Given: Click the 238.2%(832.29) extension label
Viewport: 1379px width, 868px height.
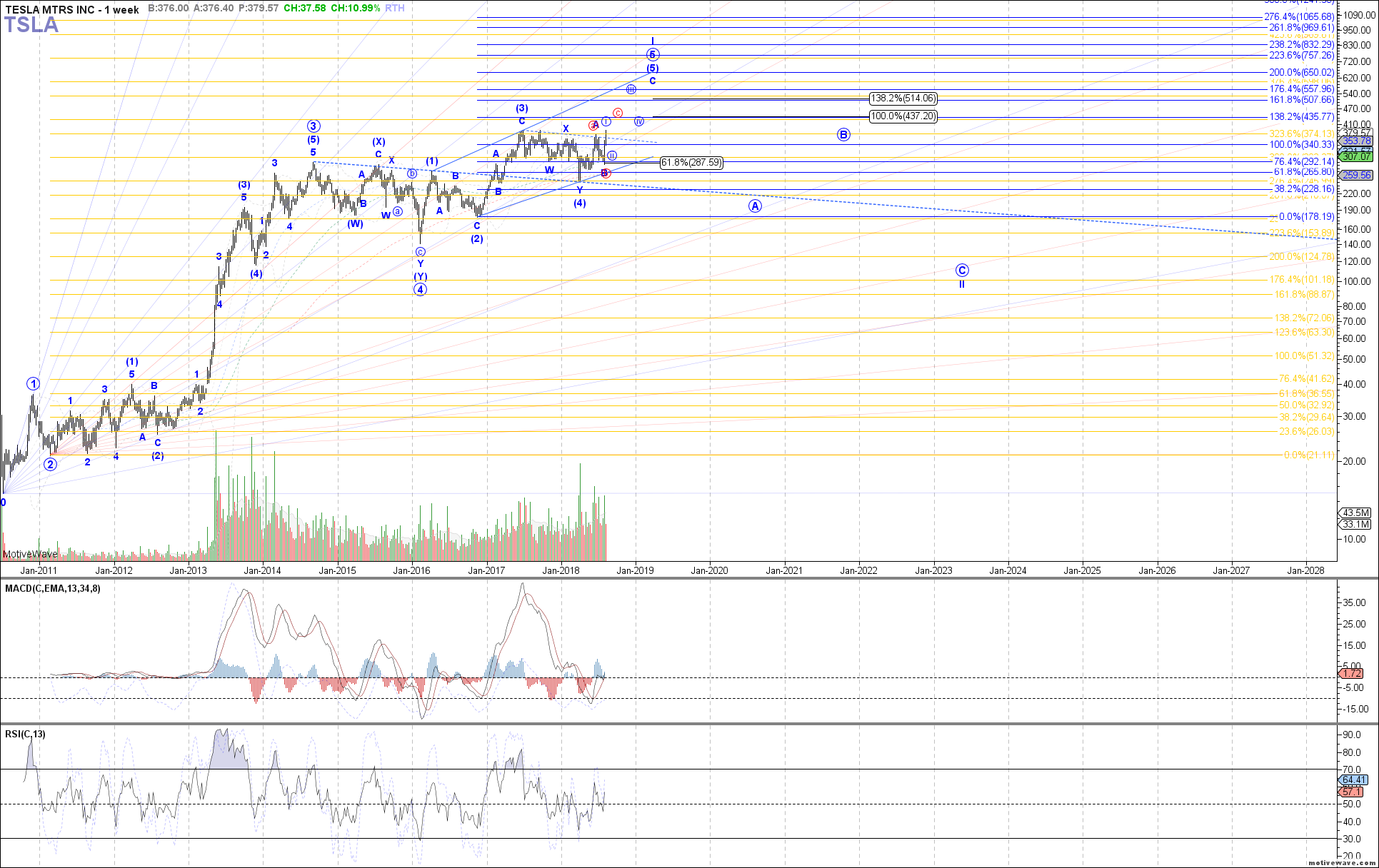Looking at the screenshot, I should click(x=1301, y=44).
